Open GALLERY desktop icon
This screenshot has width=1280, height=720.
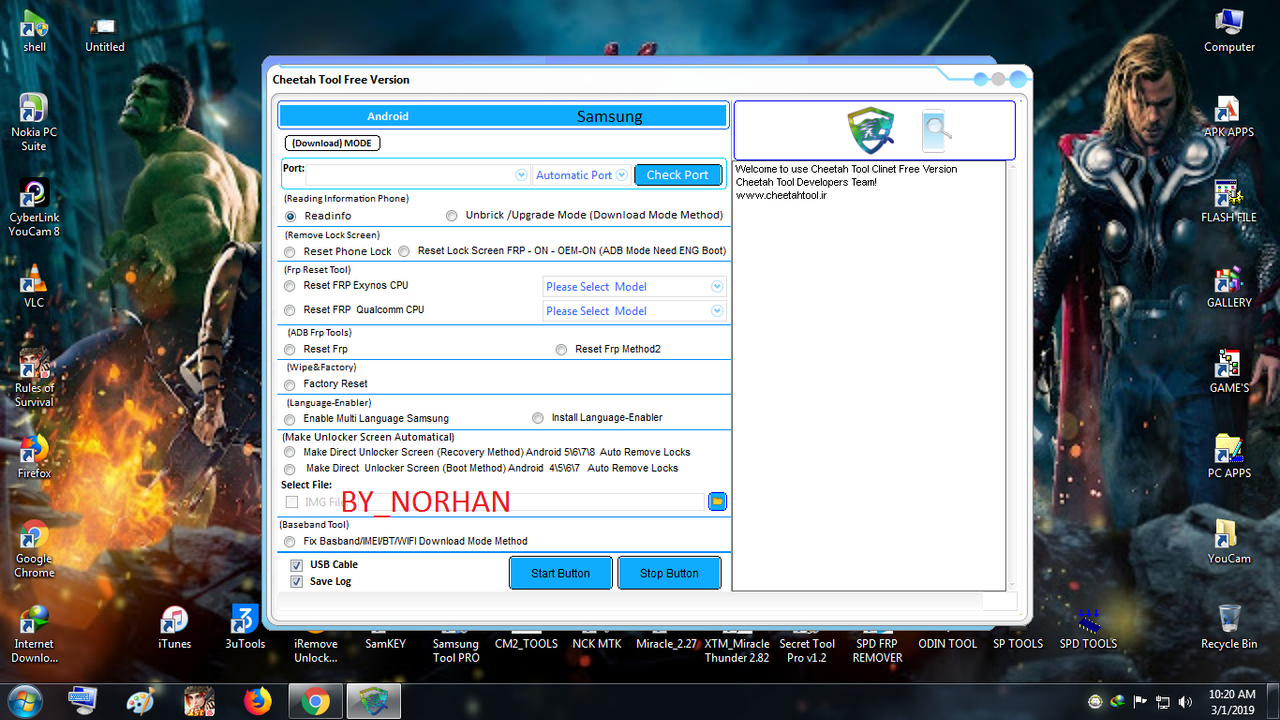(1229, 286)
